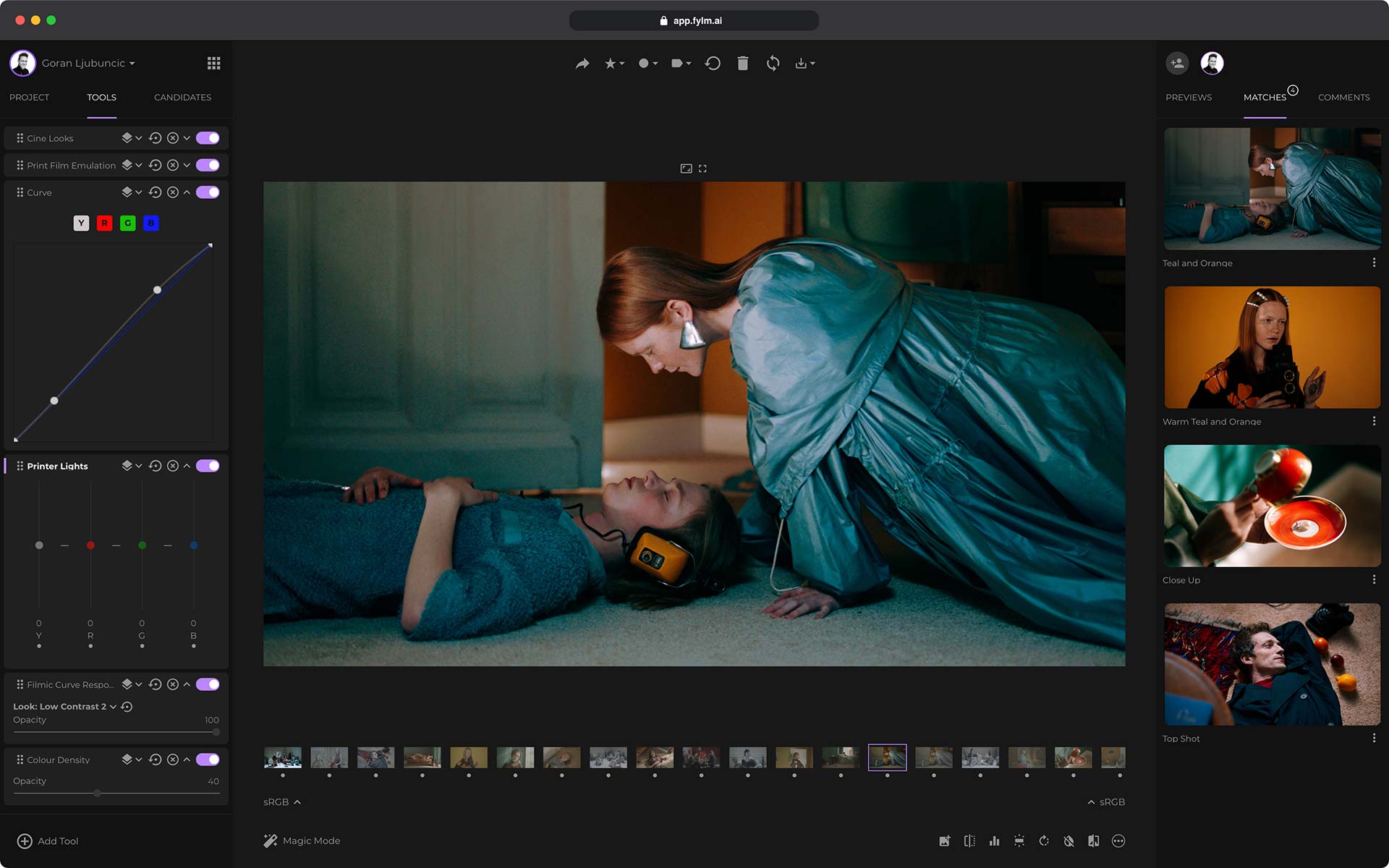Click the sync refresh icon in top toolbar
Image resolution: width=1389 pixels, height=868 pixels.
[773, 64]
